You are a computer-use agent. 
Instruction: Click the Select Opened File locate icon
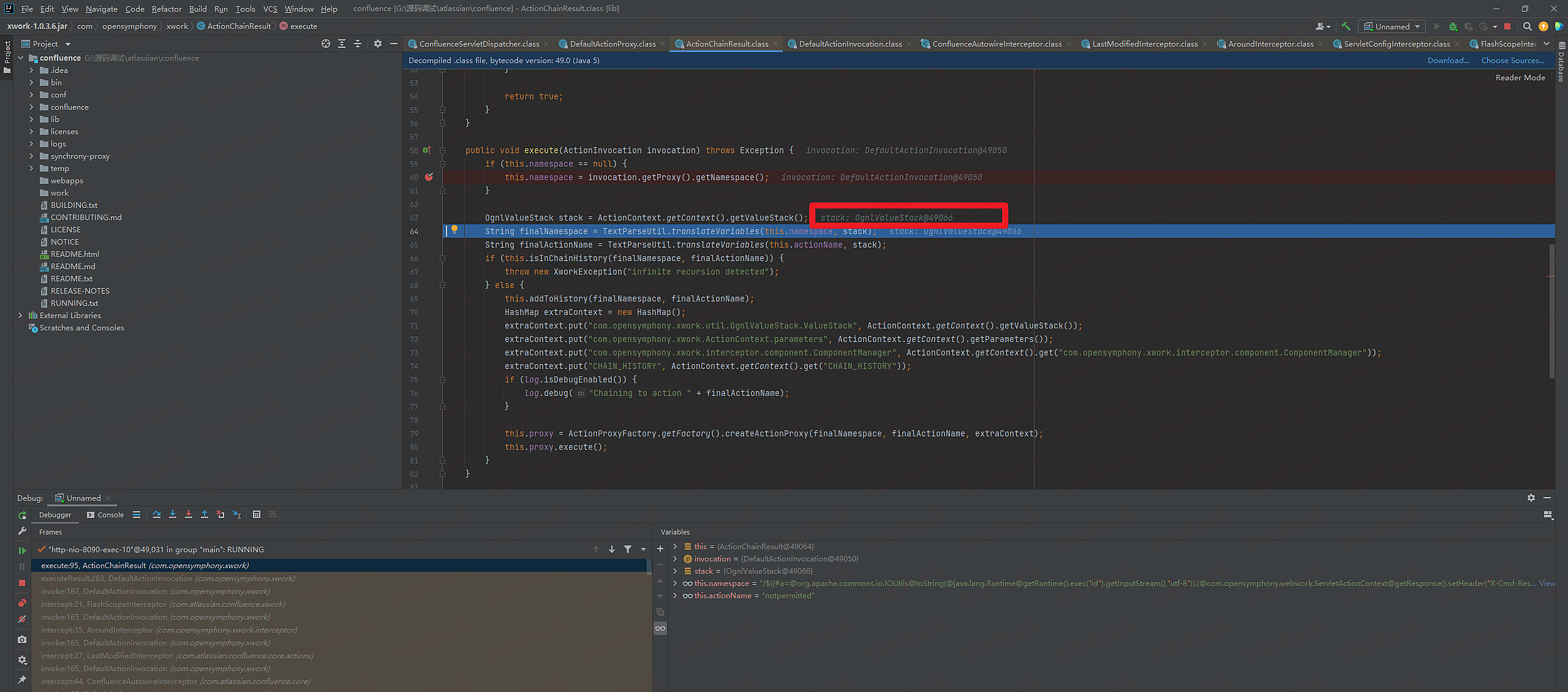point(326,44)
